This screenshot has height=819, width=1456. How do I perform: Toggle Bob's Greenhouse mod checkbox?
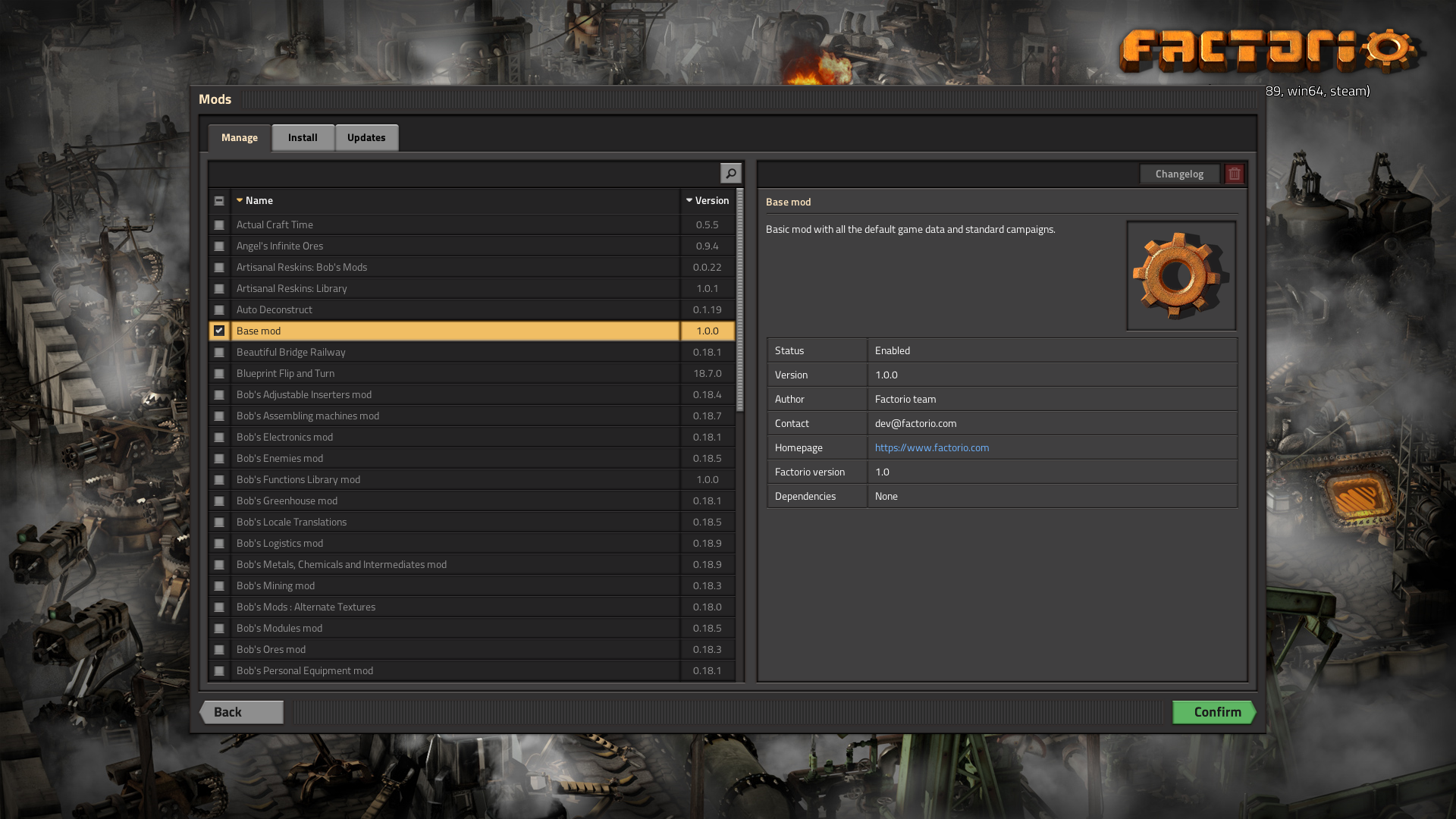(219, 501)
